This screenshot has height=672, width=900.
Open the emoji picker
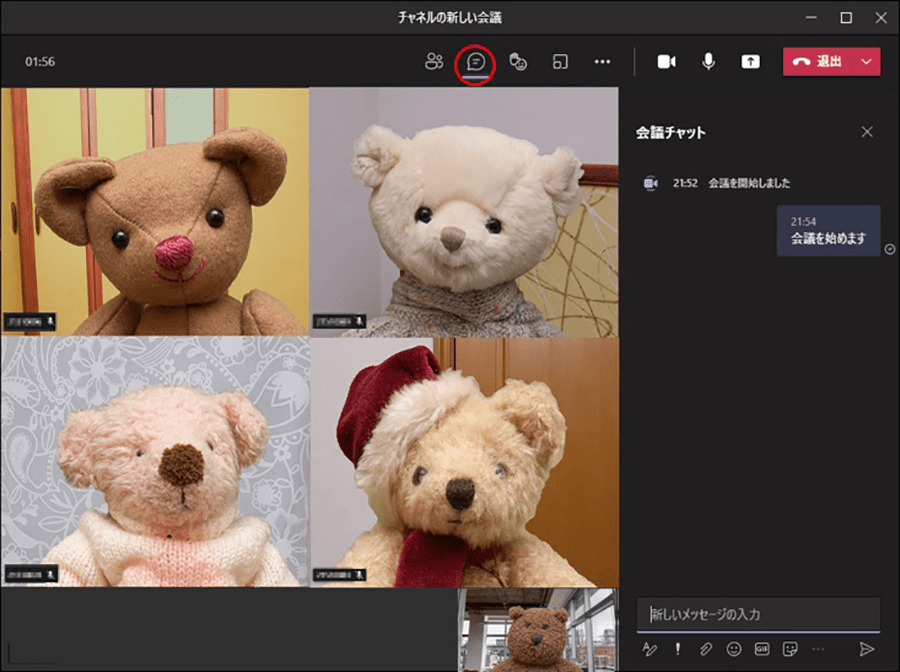point(734,649)
